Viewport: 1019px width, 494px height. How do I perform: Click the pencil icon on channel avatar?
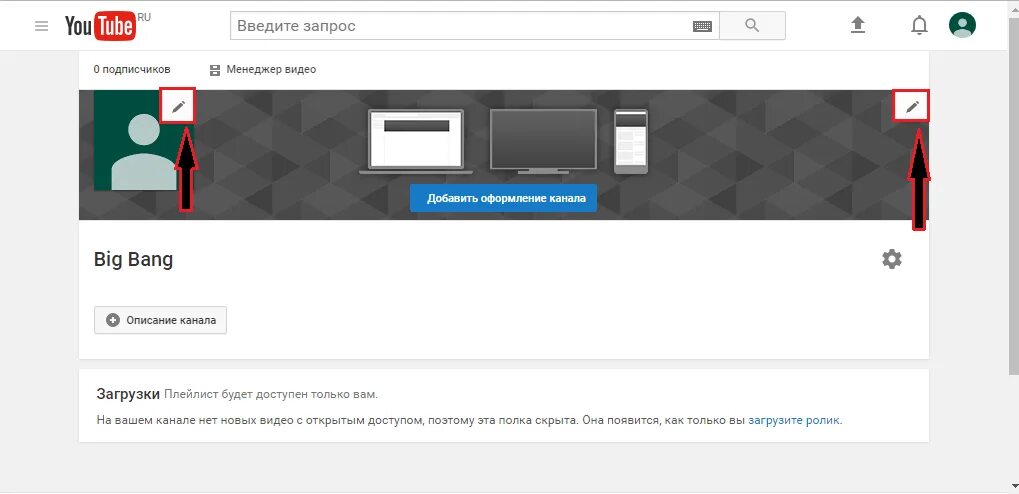(178, 107)
